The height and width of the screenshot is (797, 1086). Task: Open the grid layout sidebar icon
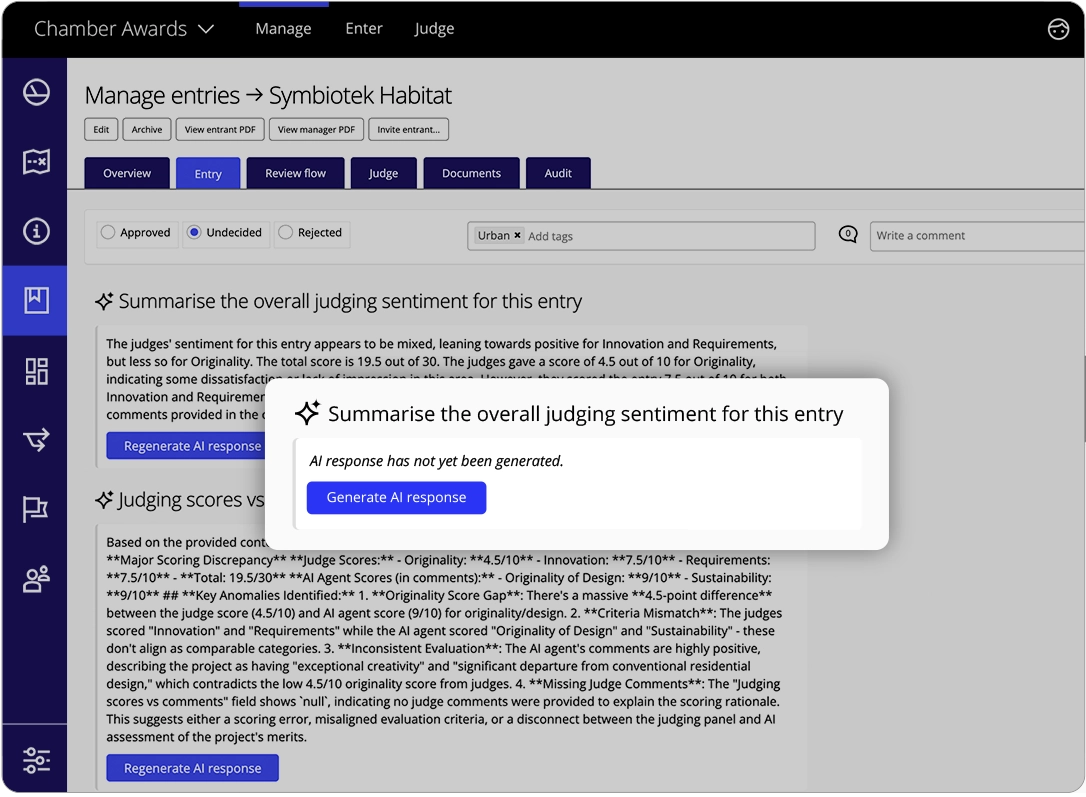pos(36,371)
